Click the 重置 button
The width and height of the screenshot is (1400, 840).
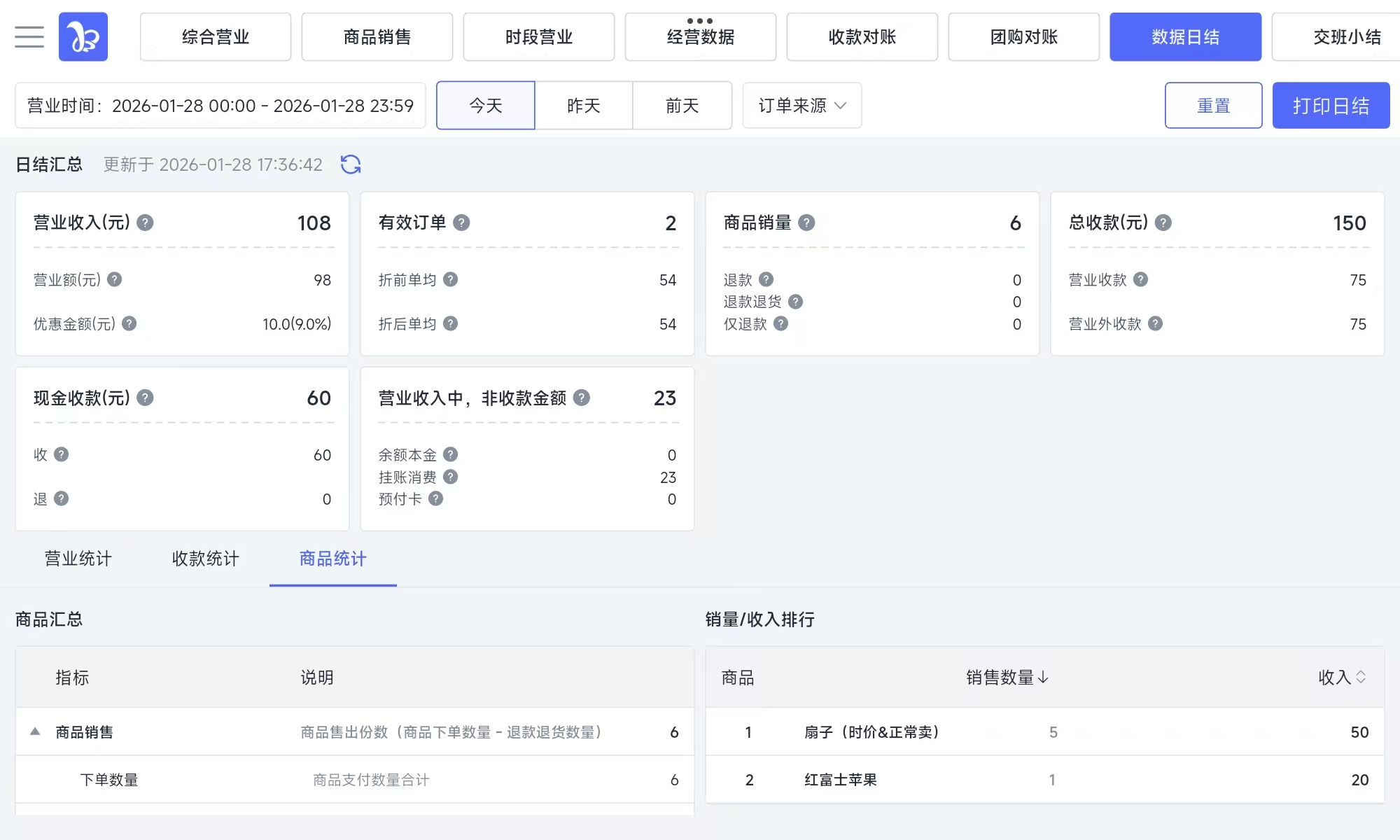coord(1213,106)
